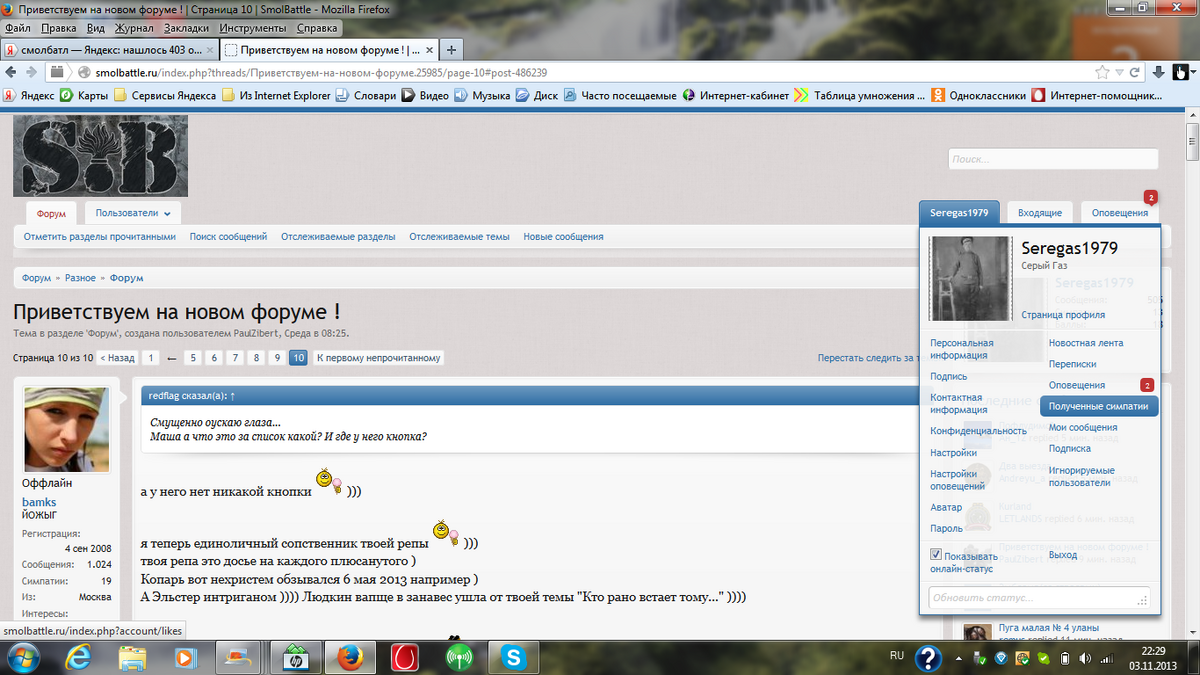Open the bamks user profile link

39,502
